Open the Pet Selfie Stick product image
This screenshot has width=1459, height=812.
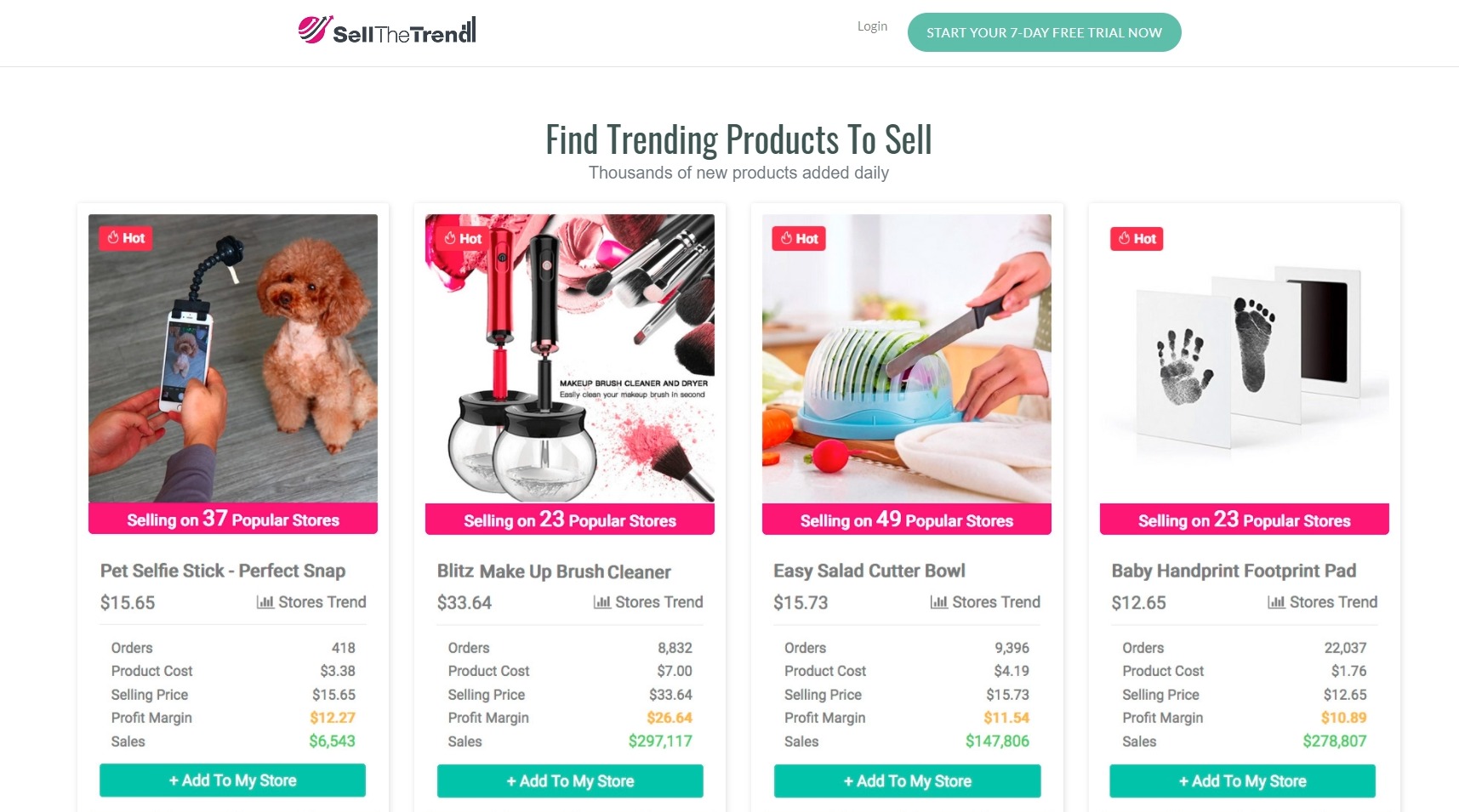(x=233, y=358)
